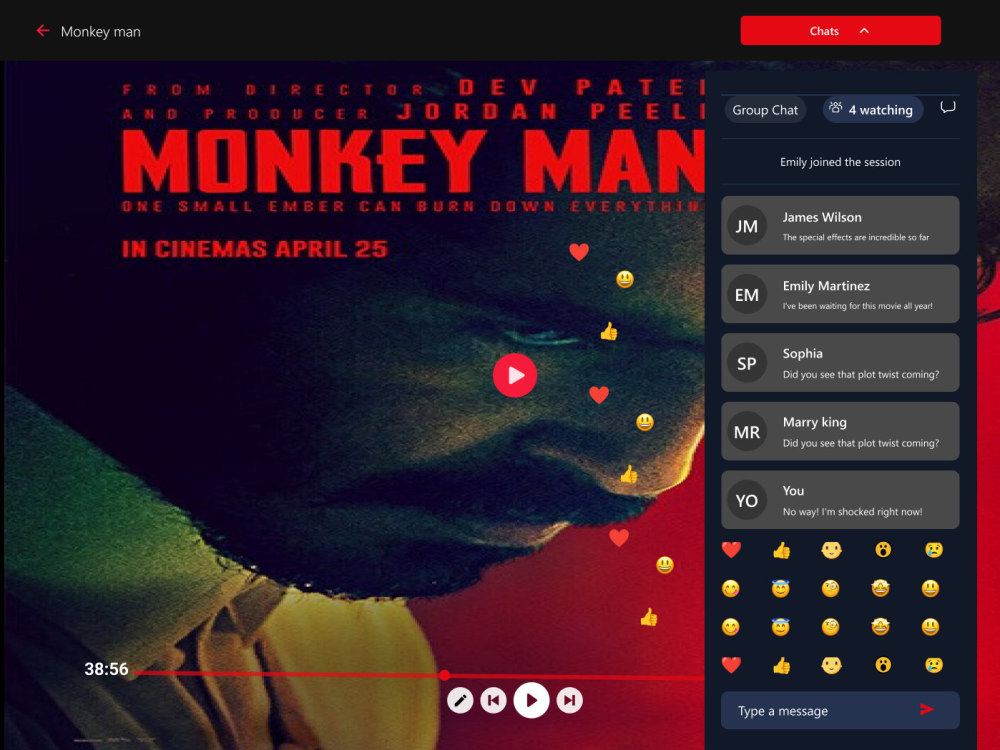1000x750 pixels.
Task: Click the 38:56 elapsed time
Action: coord(106,669)
